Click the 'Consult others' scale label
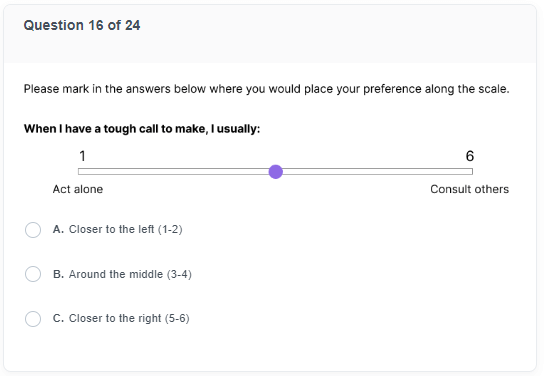The image size is (544, 376). (469, 189)
